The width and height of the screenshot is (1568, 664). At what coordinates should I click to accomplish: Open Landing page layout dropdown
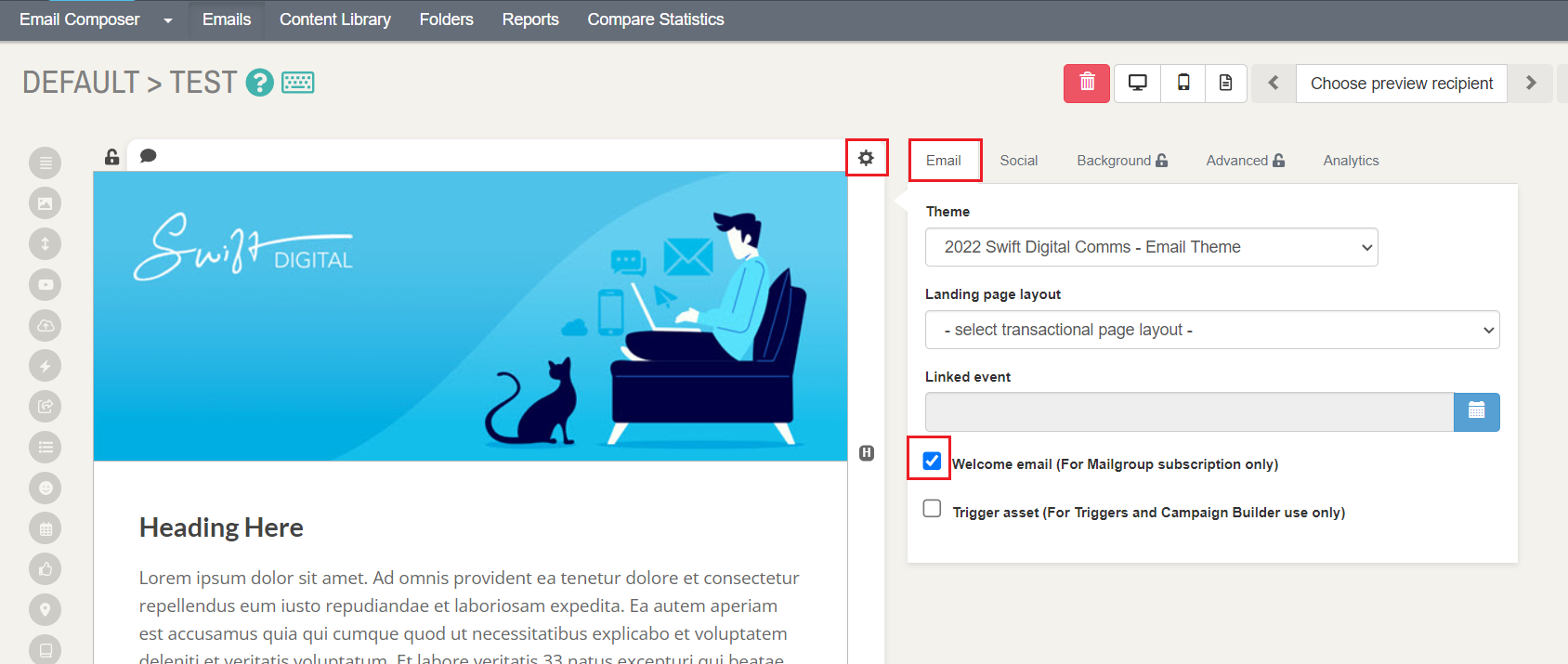[1212, 330]
